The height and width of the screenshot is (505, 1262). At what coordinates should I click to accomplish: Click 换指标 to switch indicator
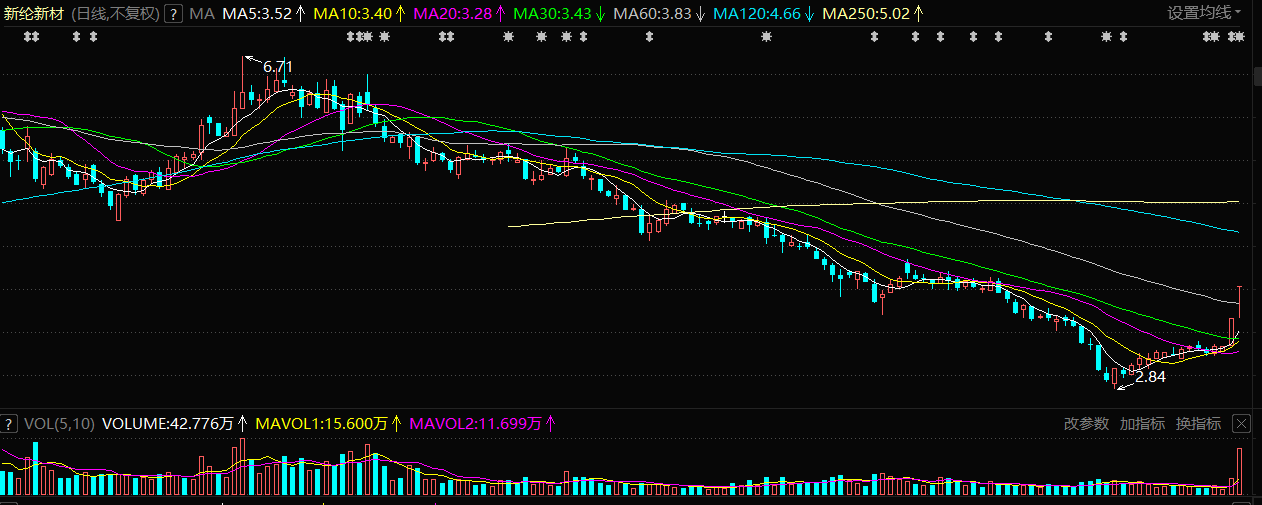tap(1199, 424)
